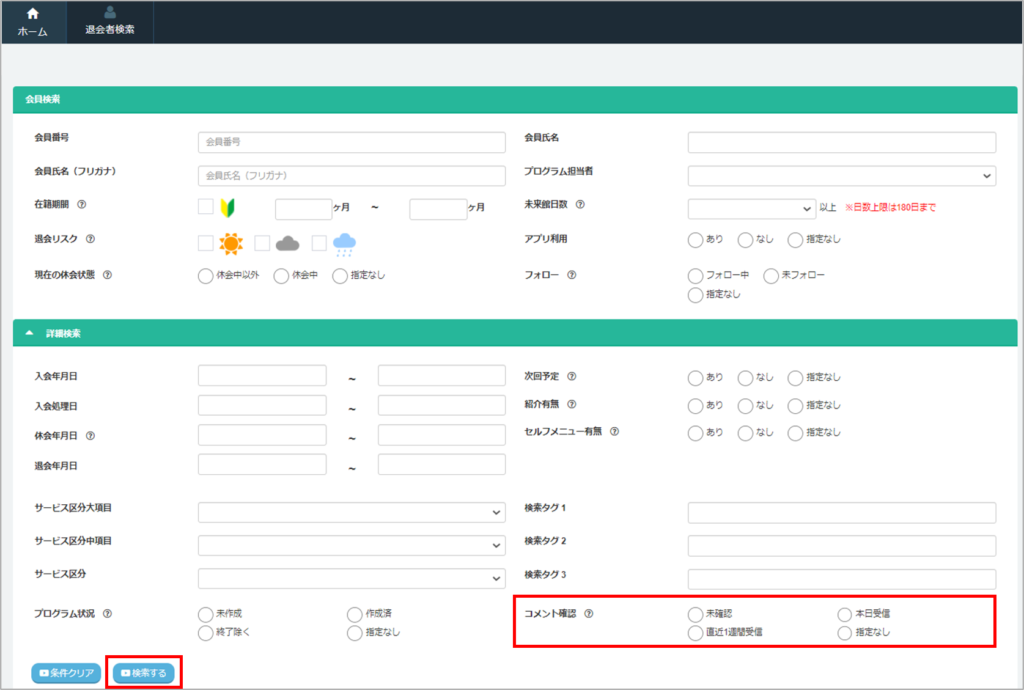Open the 退会者検索 tab
The width and height of the screenshot is (1024, 690).
coord(110,22)
